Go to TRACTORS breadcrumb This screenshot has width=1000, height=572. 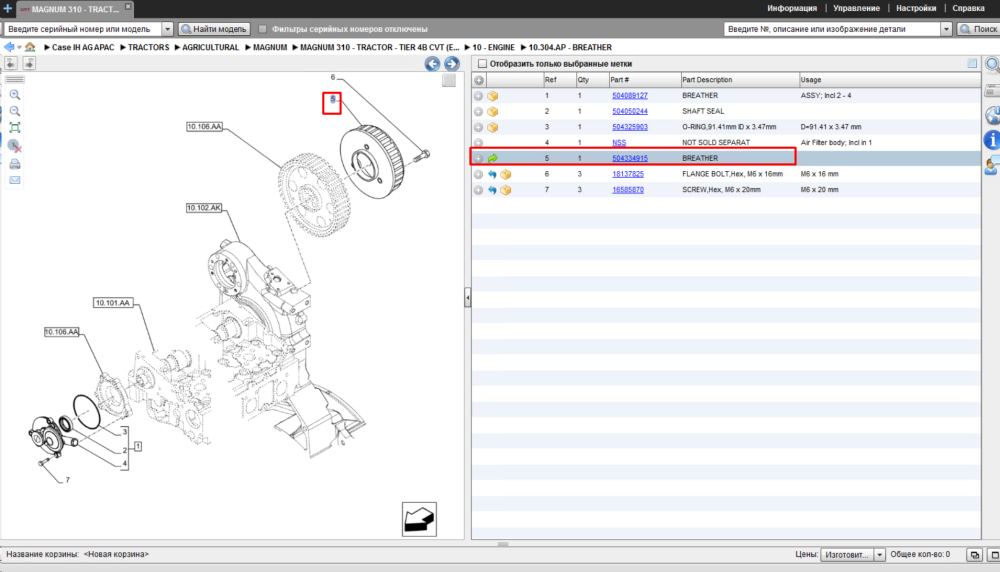149,47
